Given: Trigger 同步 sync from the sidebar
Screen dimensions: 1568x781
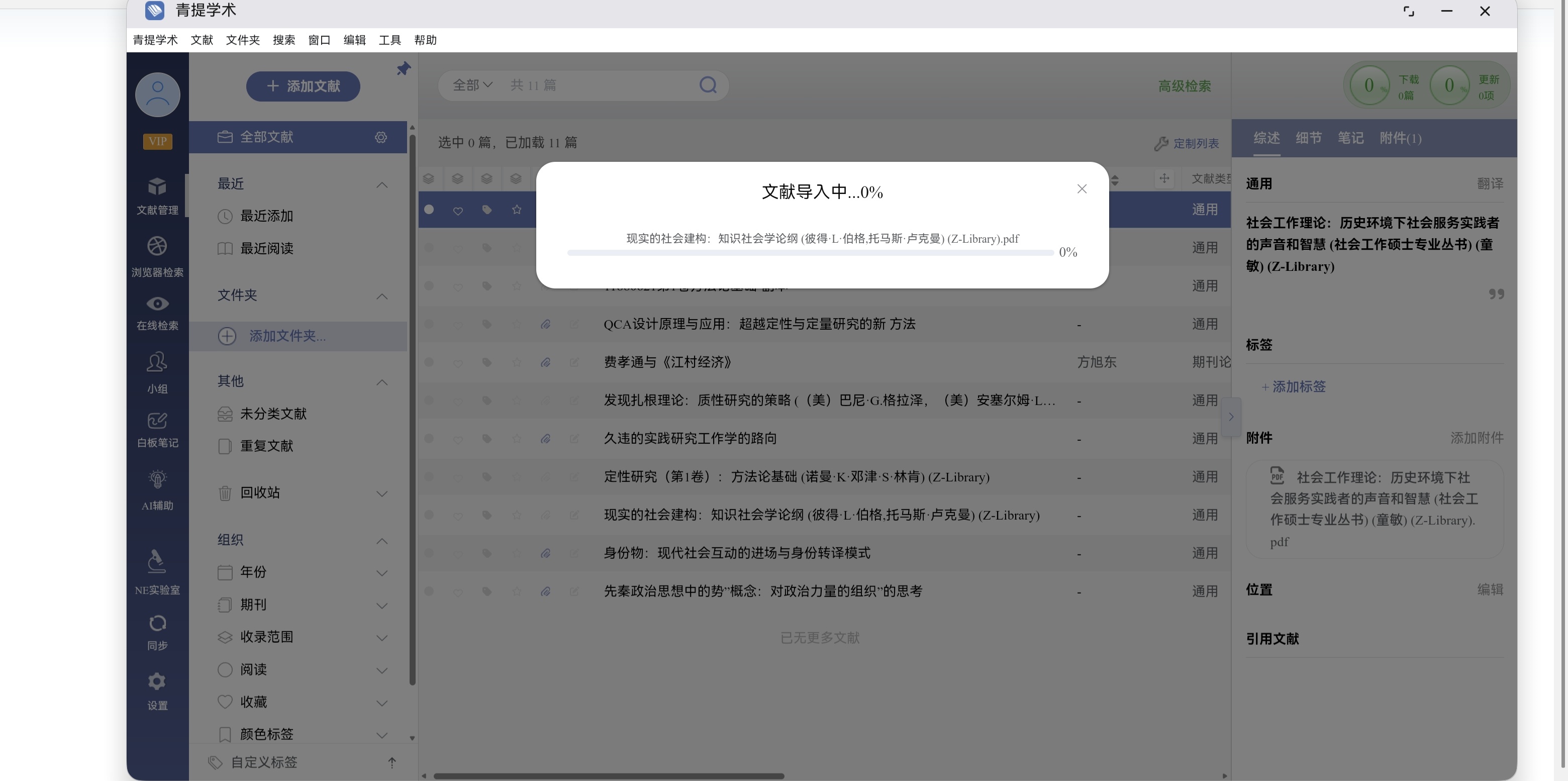Looking at the screenshot, I should [157, 631].
